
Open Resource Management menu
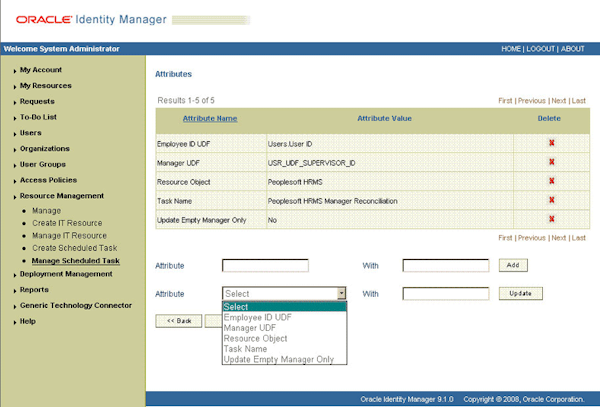point(62,195)
